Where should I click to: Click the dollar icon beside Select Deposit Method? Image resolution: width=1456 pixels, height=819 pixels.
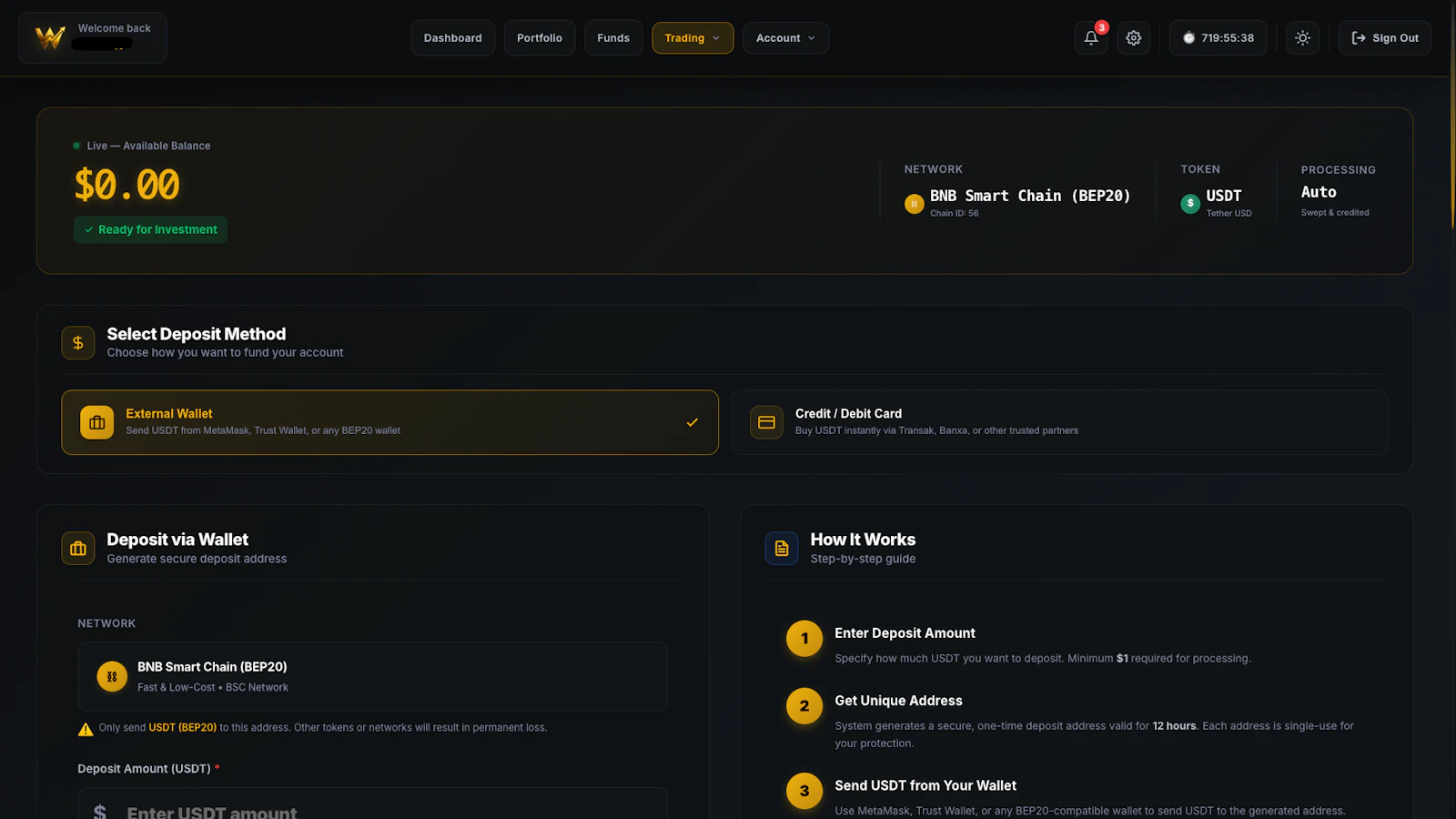[78, 343]
